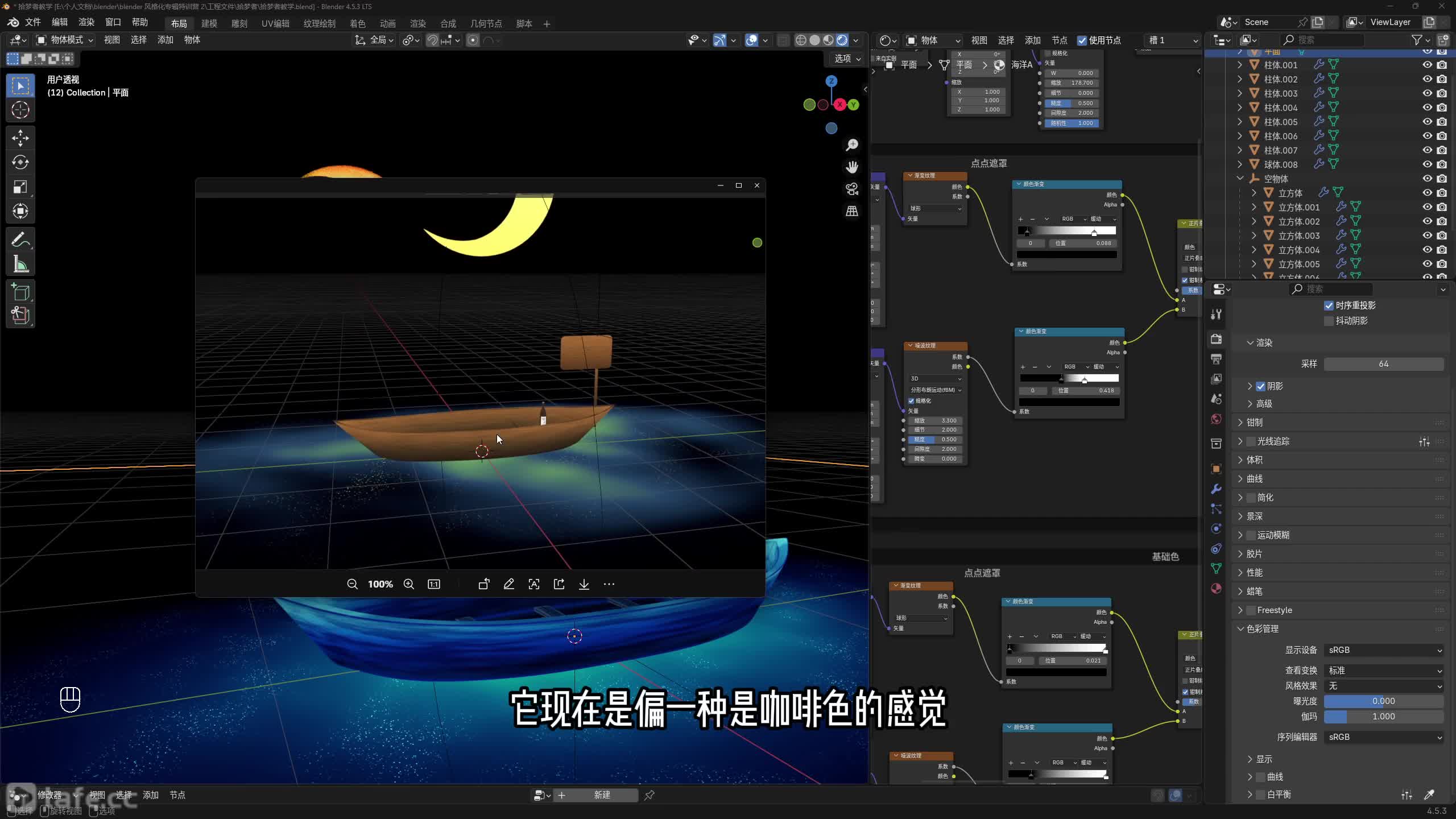Toggle the 时序重投影 checkbox
Image resolution: width=1456 pixels, height=819 pixels.
coord(1329,306)
